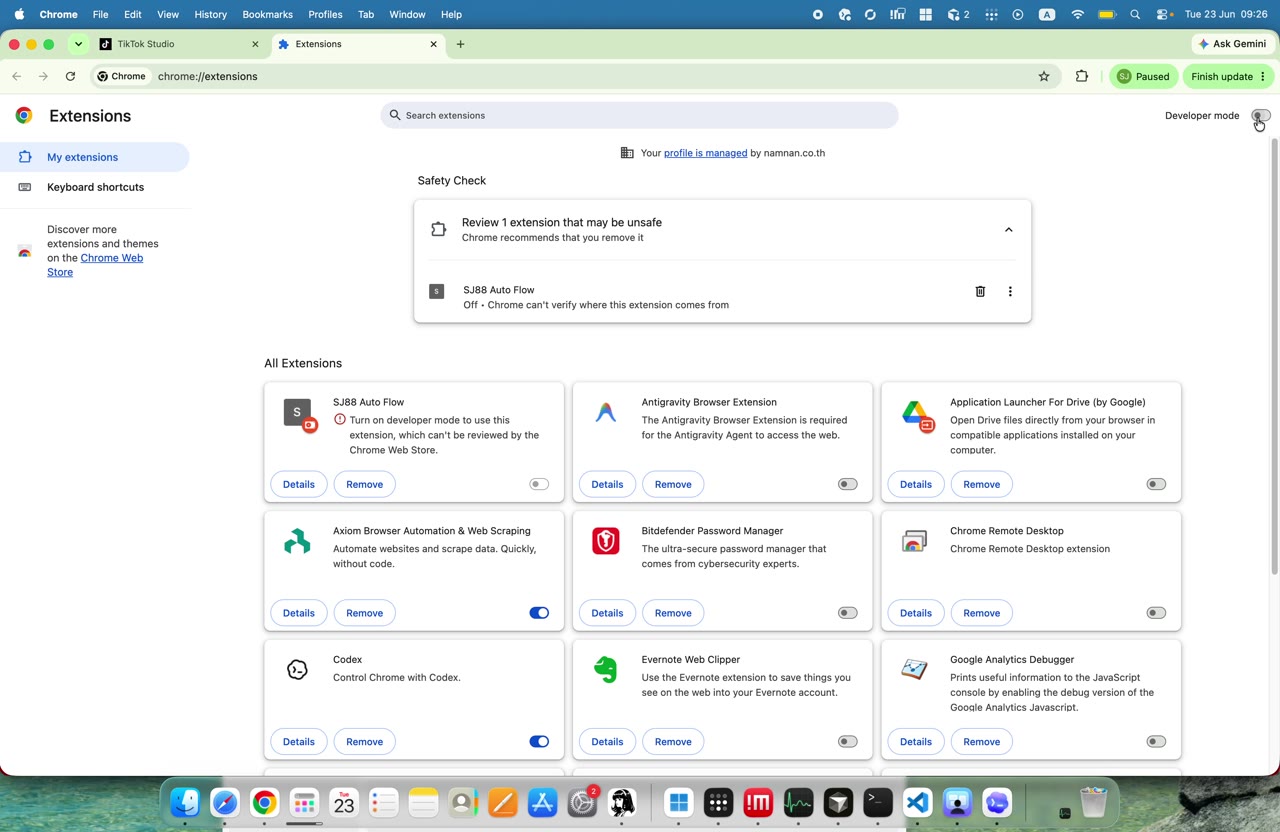1280x832 pixels.
Task: Click the Evernote elephant icon
Action: click(x=606, y=670)
